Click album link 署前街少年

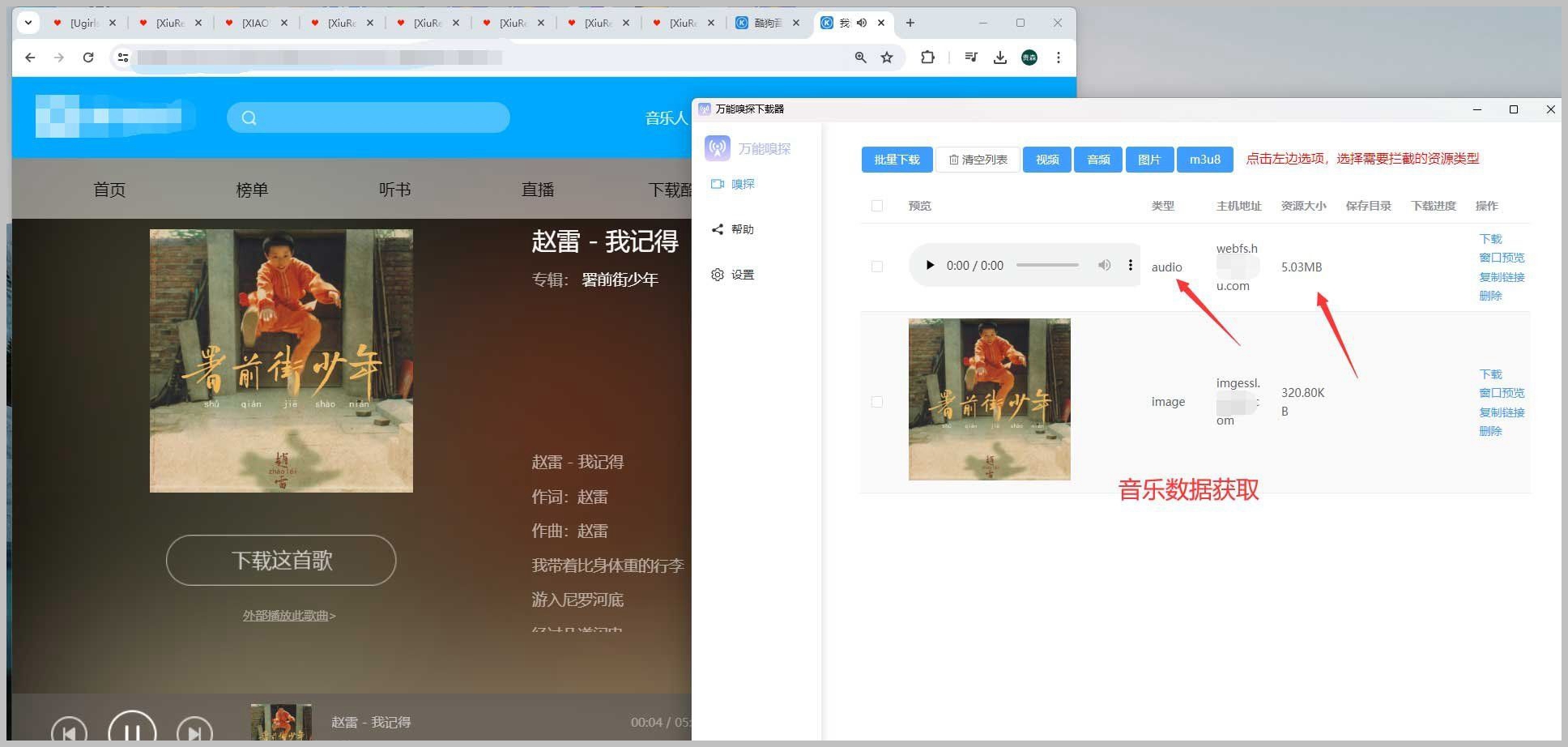pyautogui.click(x=620, y=280)
